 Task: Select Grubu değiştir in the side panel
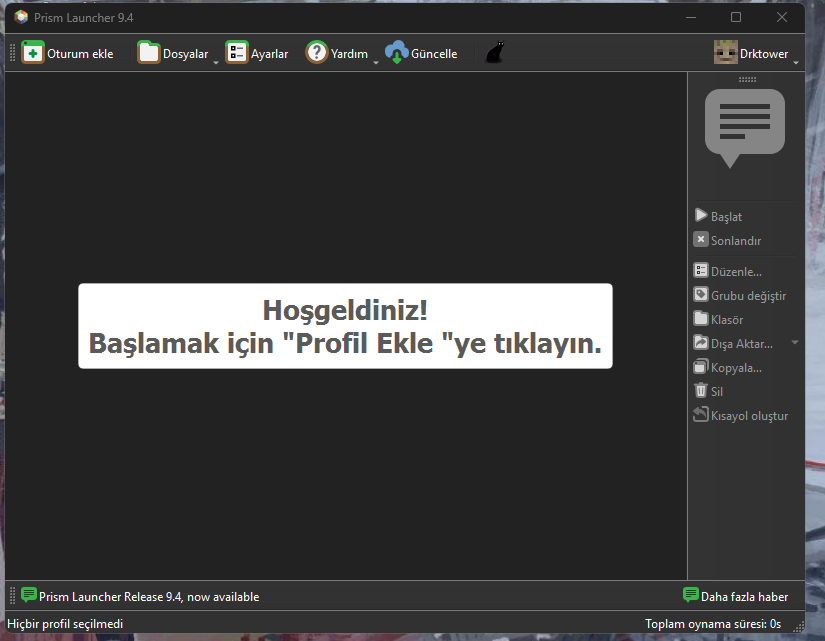coord(740,295)
